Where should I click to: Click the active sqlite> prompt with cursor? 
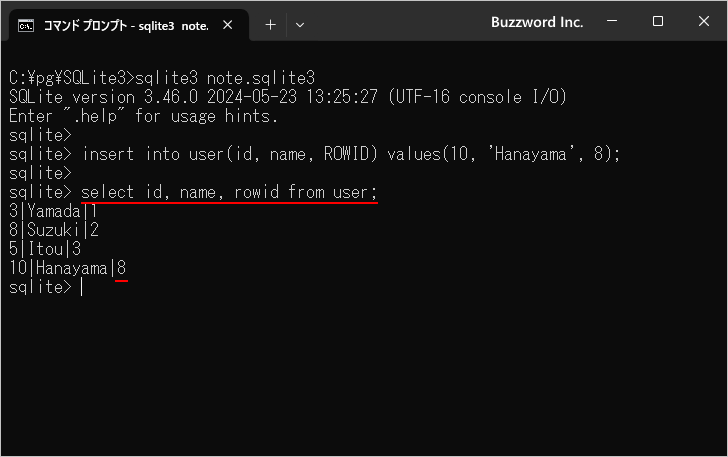pyautogui.click(x=46, y=287)
